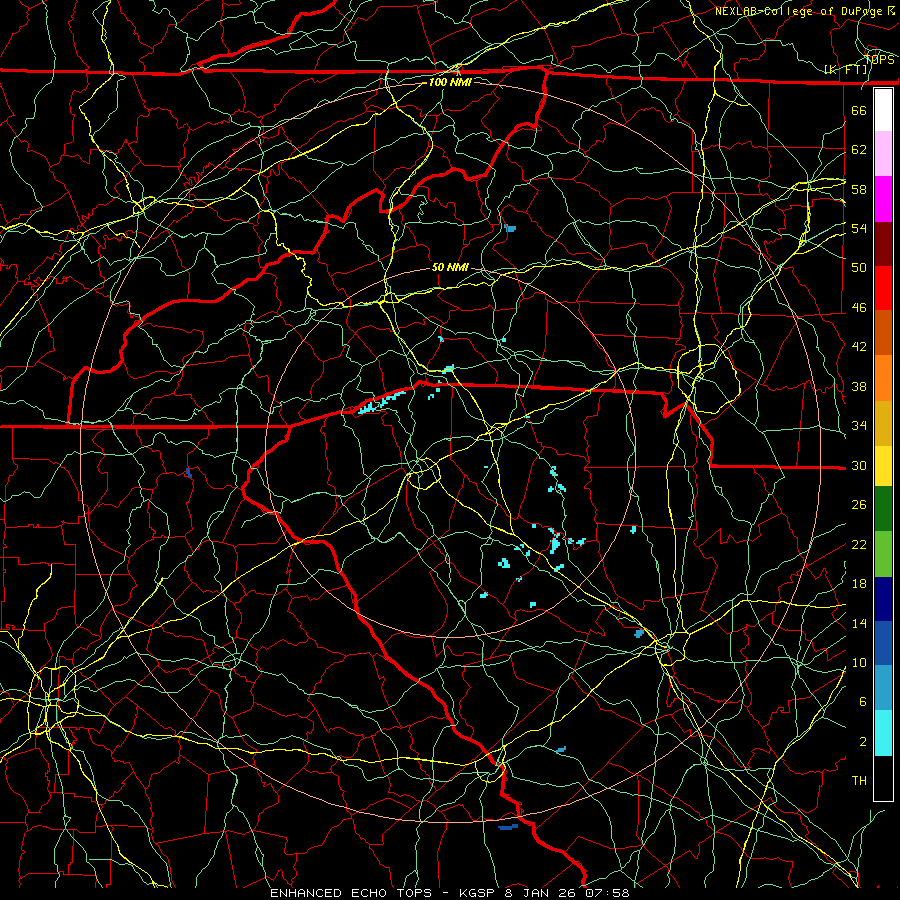
Task: Click the bright red 50 kft legend swatch
Action: pos(883,288)
